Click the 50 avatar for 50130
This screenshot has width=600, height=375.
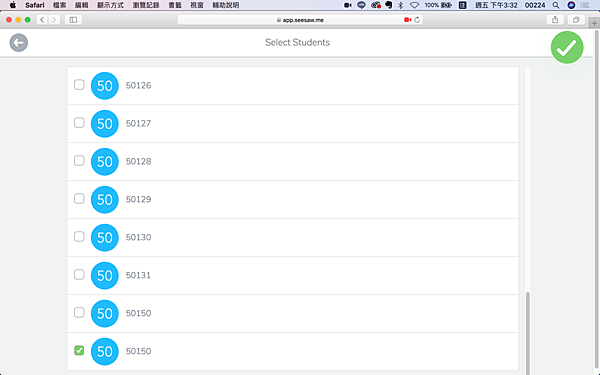click(104, 238)
